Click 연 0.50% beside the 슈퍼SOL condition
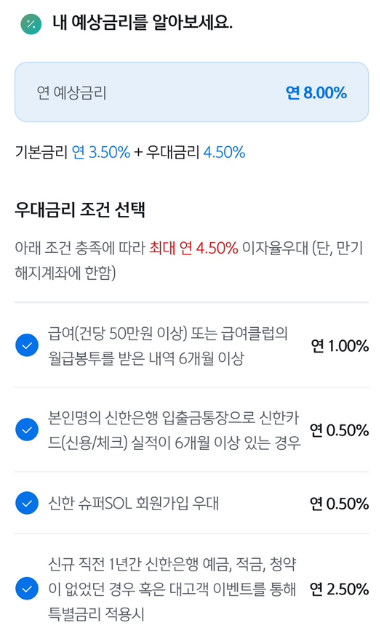 click(339, 503)
